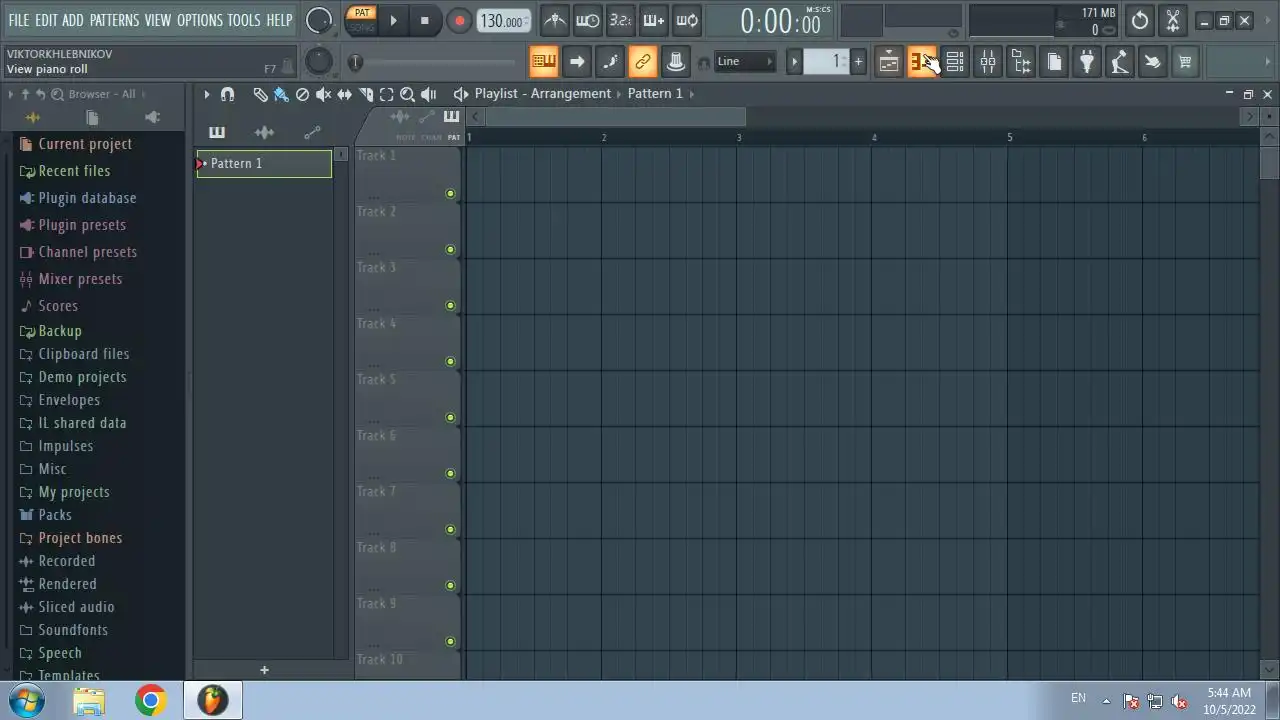Screen dimensions: 1280x720
Task: Show automation clips tab in picker panel
Action: click(312, 132)
